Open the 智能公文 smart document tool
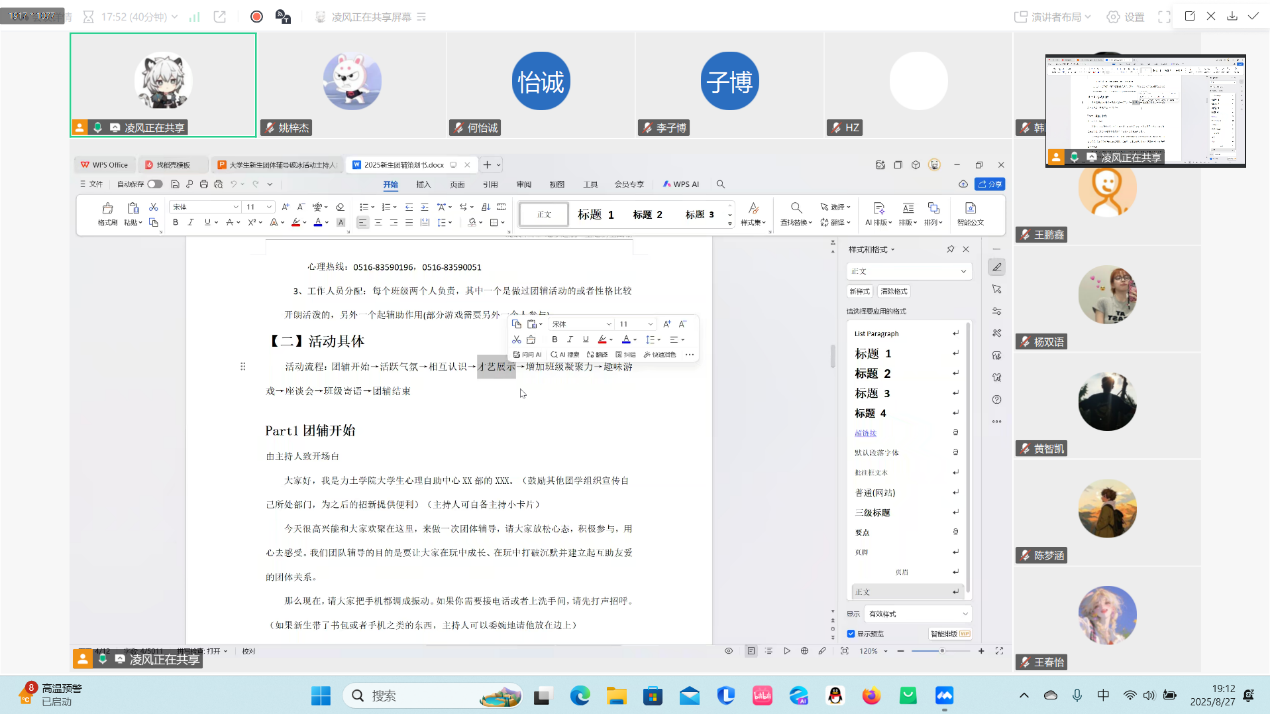1270x714 pixels. pyautogui.click(x=970, y=214)
